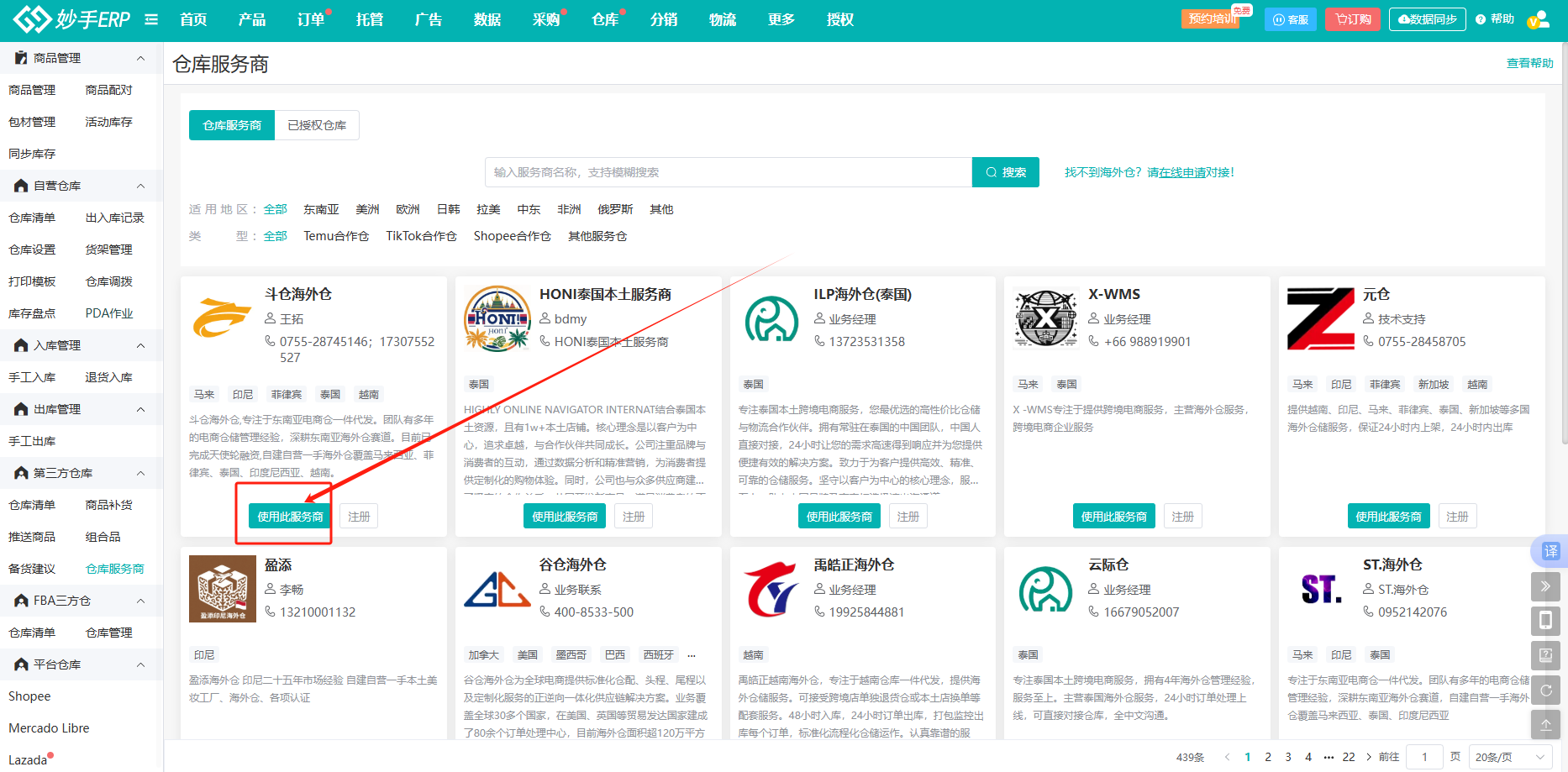The height and width of the screenshot is (772, 1568).
Task: Click the refresh floating icon
Action: click(1545, 690)
